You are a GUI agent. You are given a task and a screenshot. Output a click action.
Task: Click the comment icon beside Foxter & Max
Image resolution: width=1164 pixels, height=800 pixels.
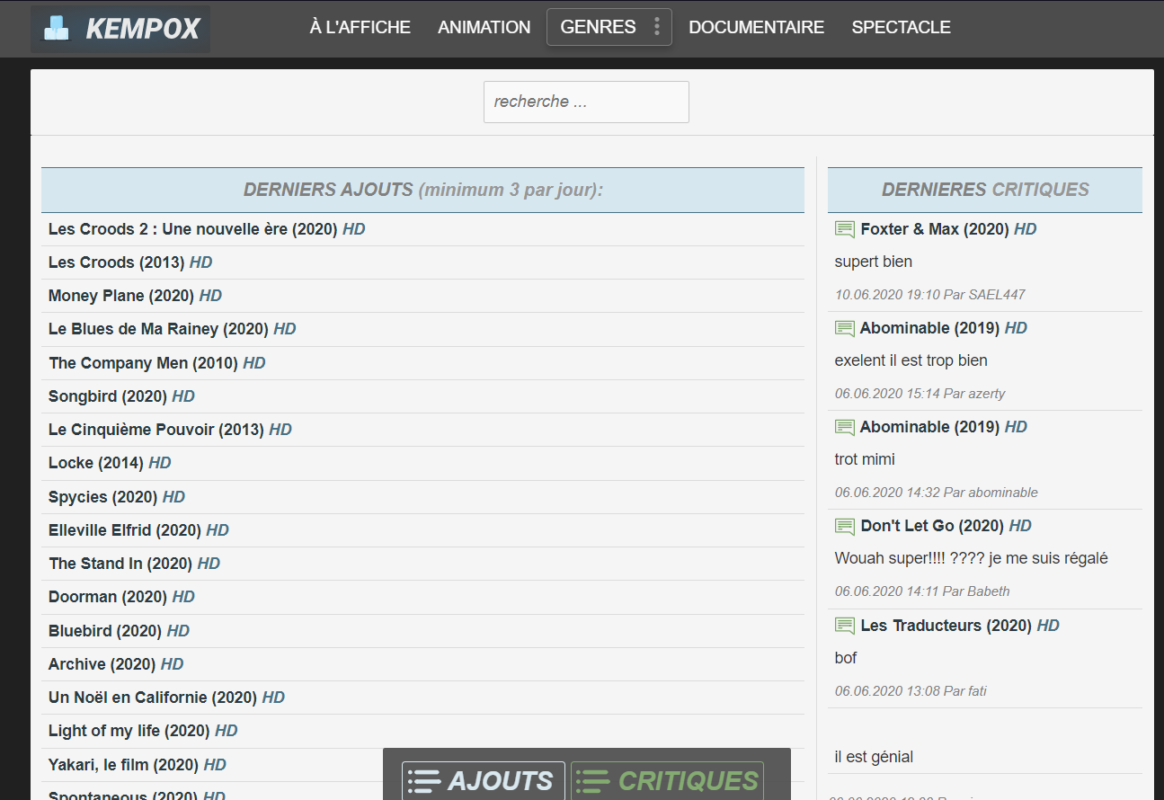pos(844,229)
